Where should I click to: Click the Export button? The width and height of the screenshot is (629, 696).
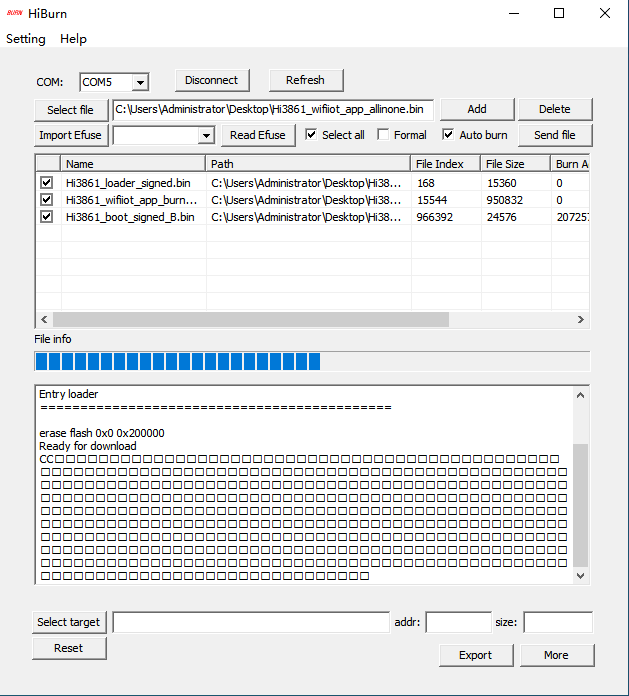[x=476, y=656]
